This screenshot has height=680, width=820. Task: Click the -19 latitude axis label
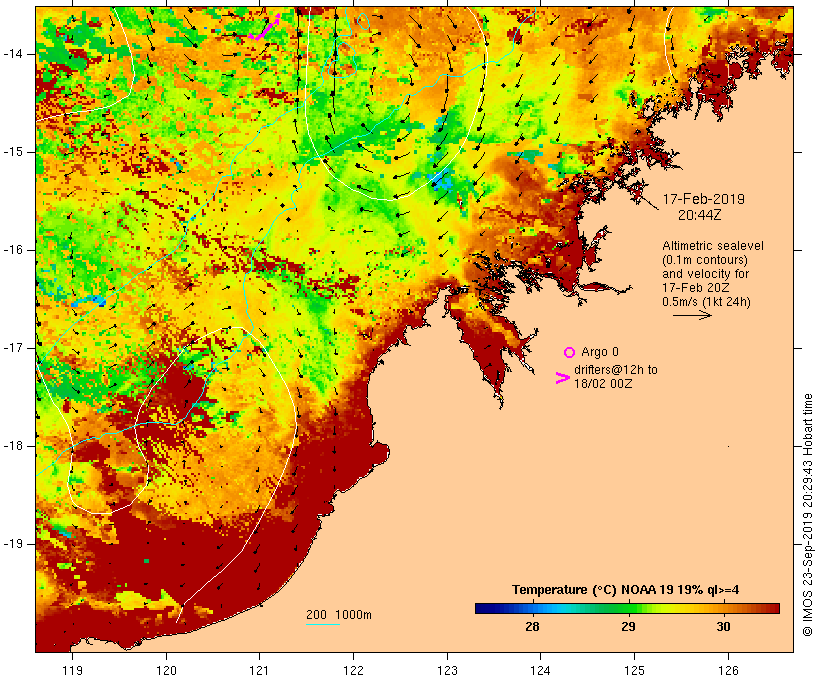point(13,543)
